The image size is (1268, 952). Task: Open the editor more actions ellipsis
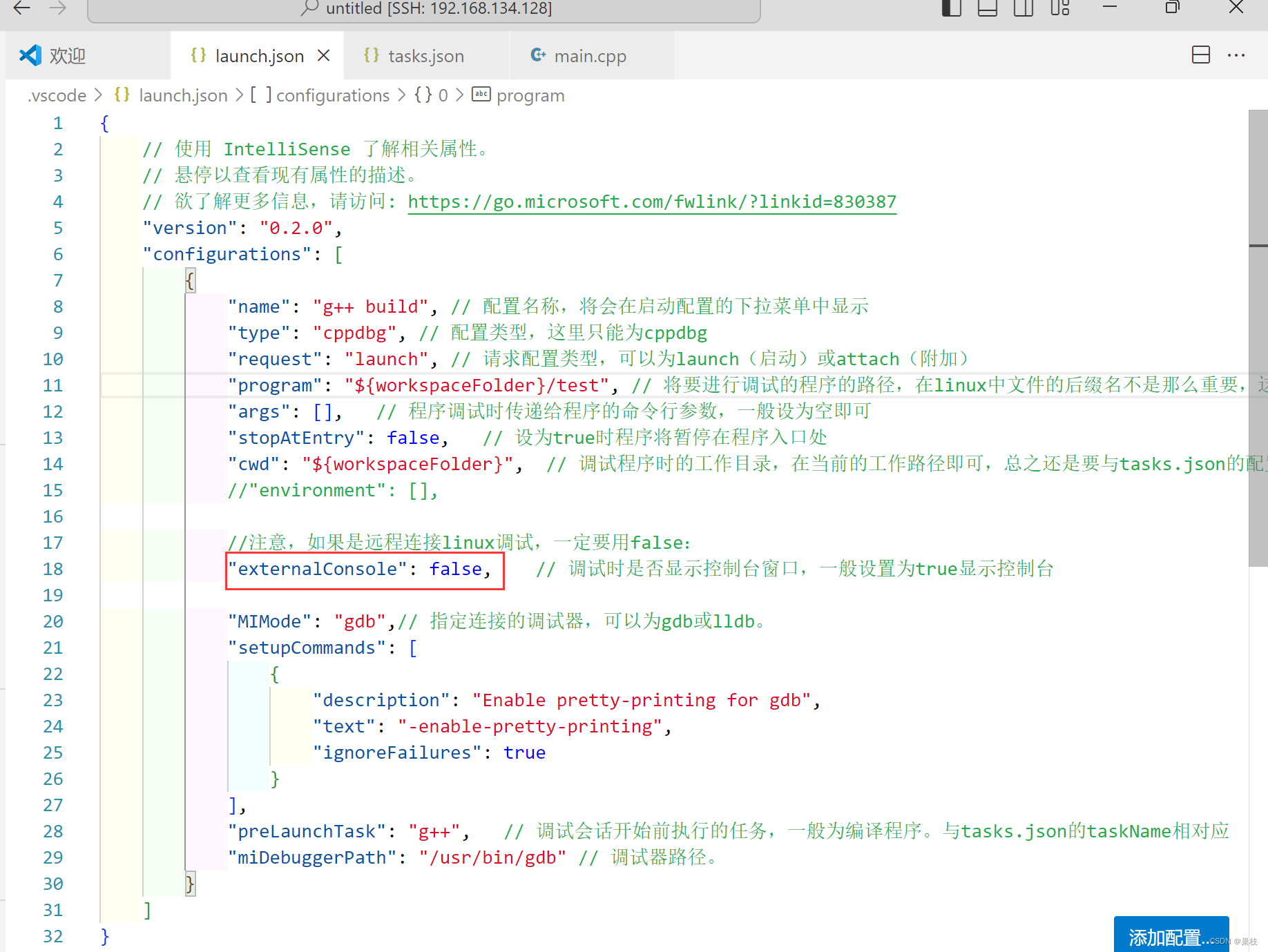[1236, 55]
